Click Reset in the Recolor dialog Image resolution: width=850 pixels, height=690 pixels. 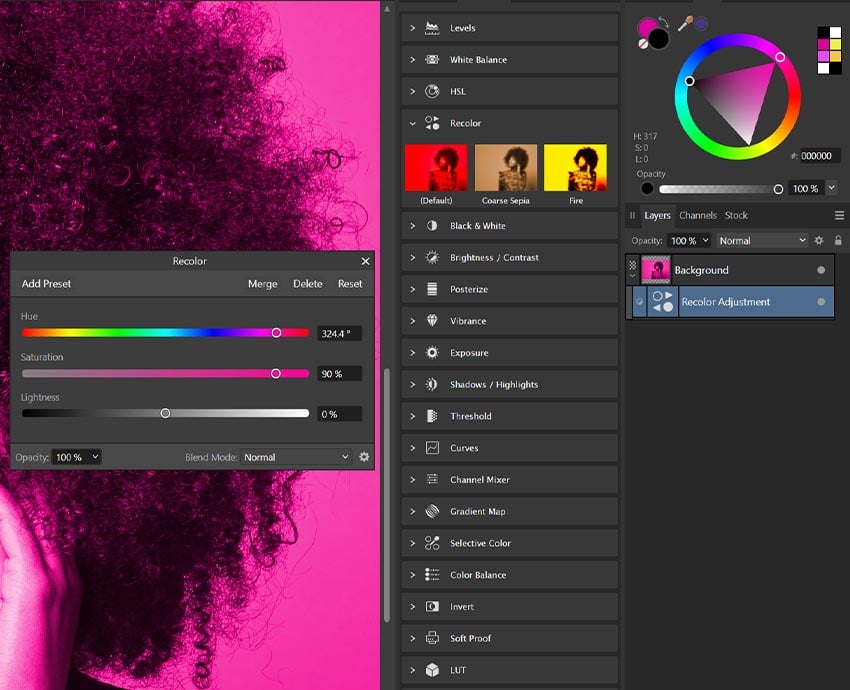350,283
